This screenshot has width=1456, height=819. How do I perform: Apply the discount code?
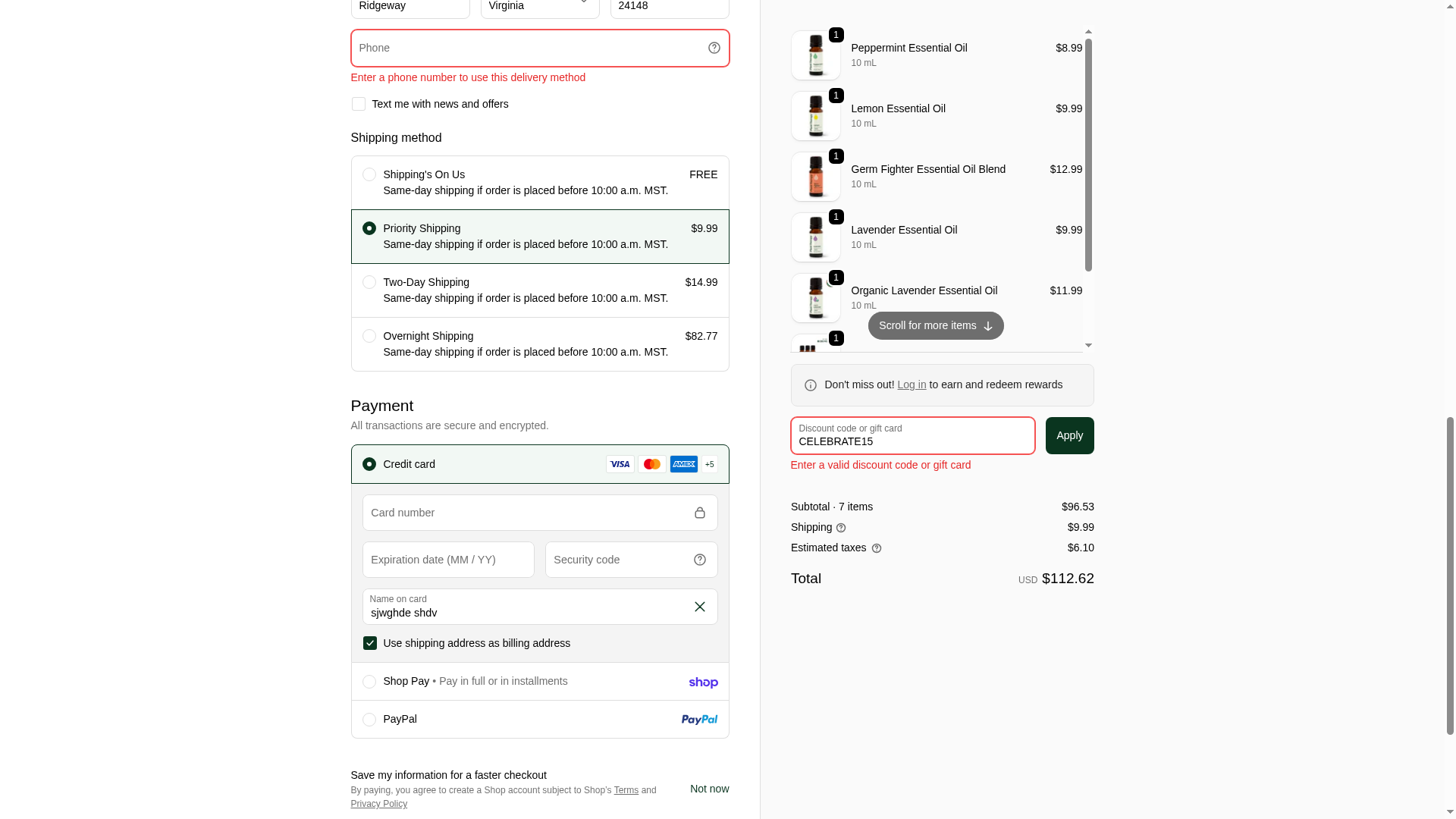1069,435
